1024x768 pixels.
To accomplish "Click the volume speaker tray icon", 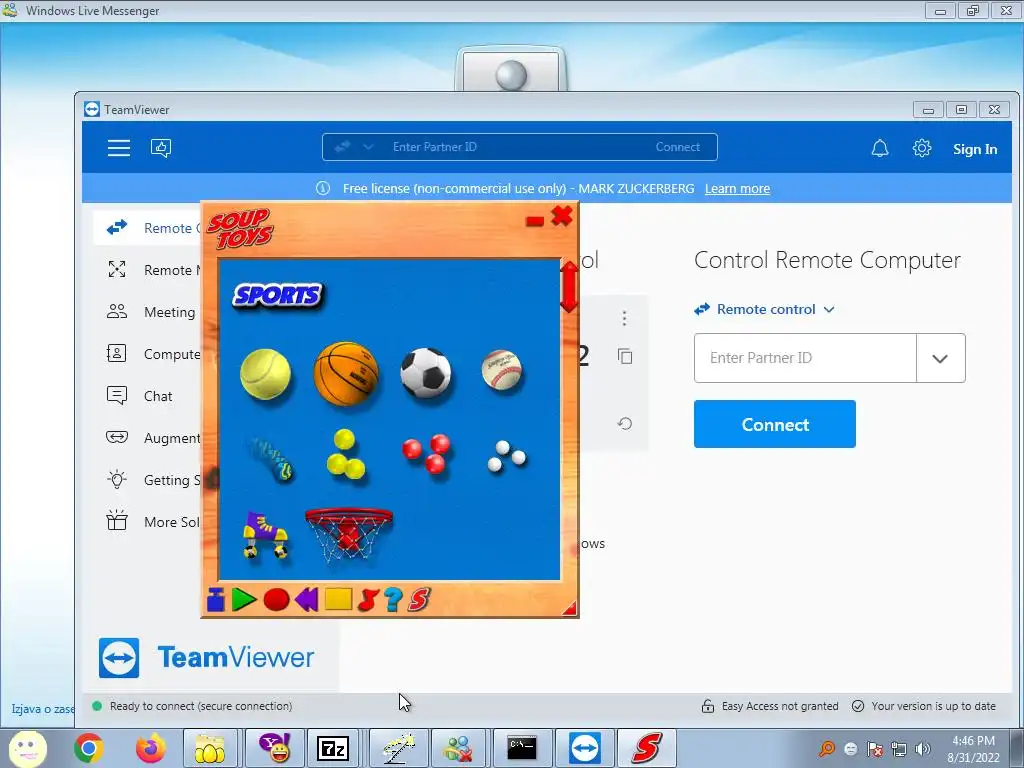I will click(923, 749).
